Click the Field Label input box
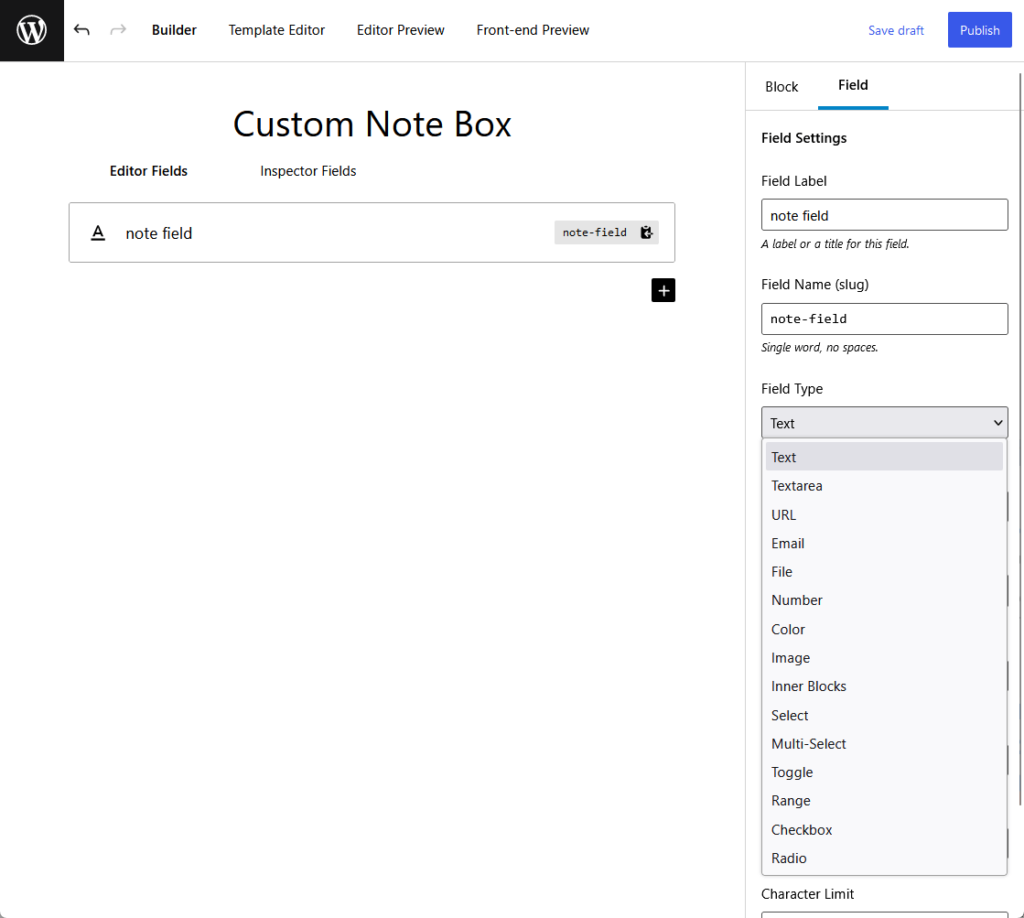The image size is (1024, 918). pos(884,215)
